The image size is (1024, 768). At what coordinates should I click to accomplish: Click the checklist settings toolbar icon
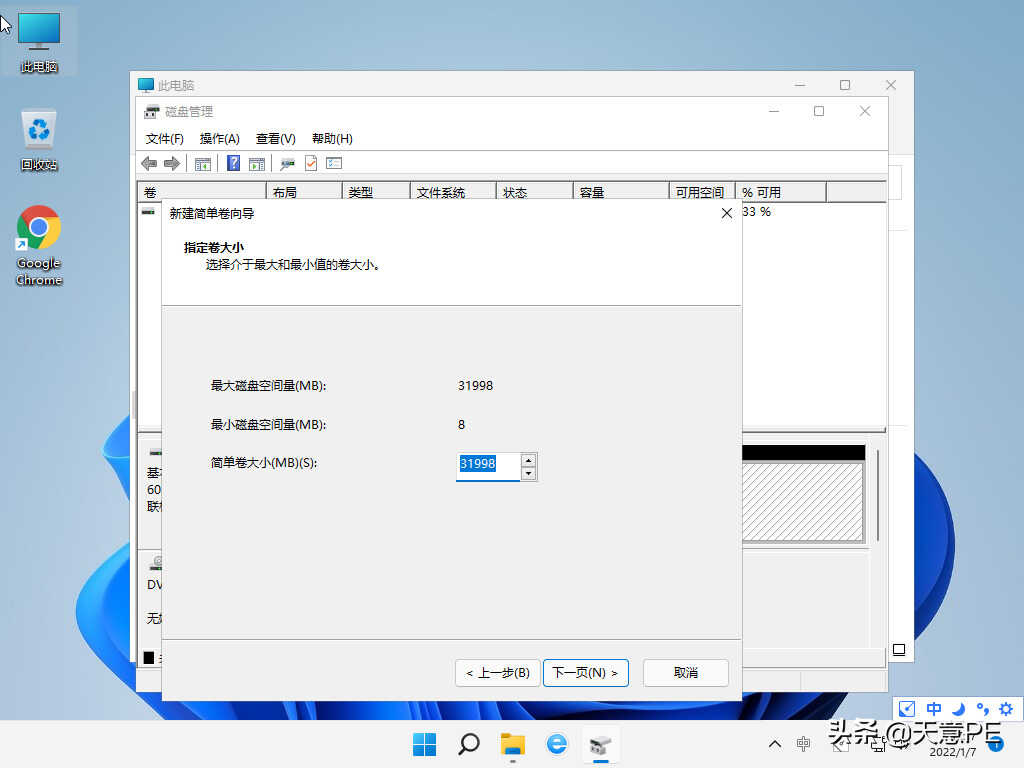point(334,163)
